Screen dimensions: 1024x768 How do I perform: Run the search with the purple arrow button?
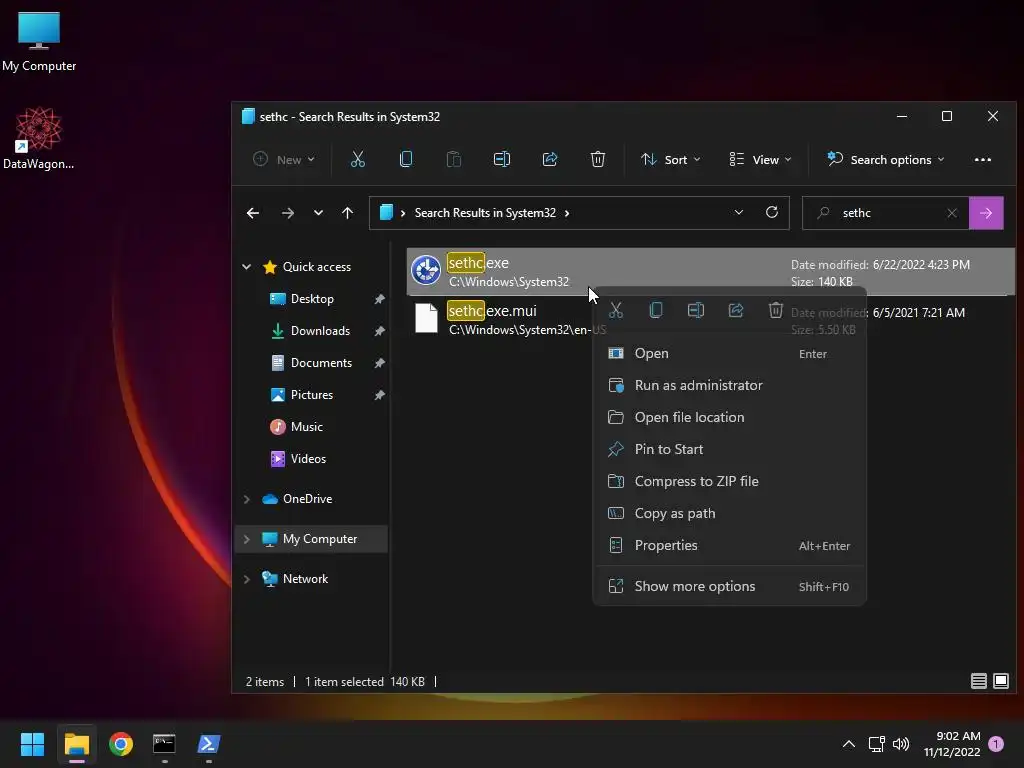pos(986,213)
